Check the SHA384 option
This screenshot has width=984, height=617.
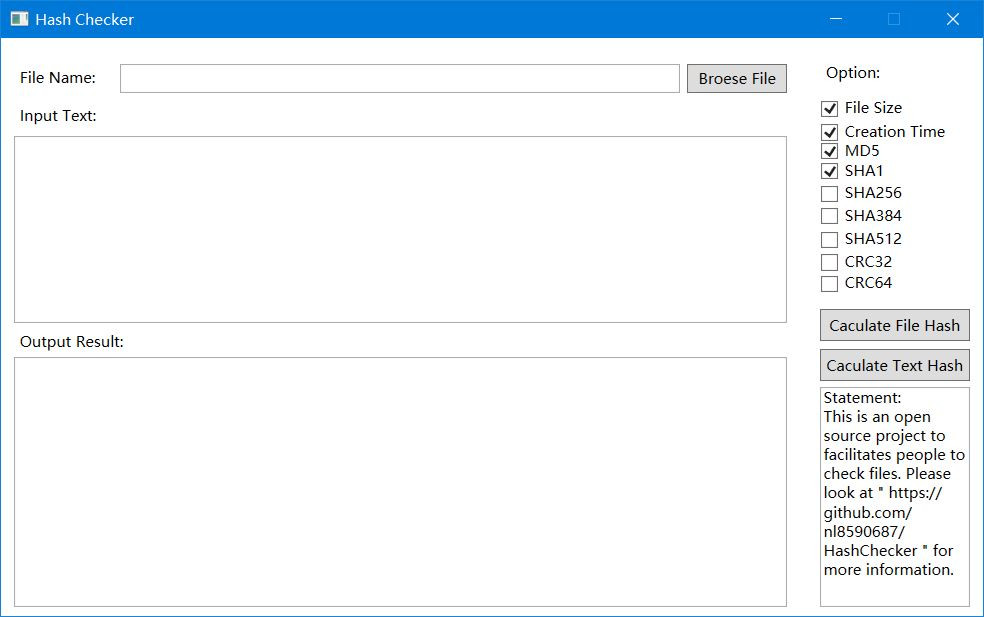(x=829, y=216)
